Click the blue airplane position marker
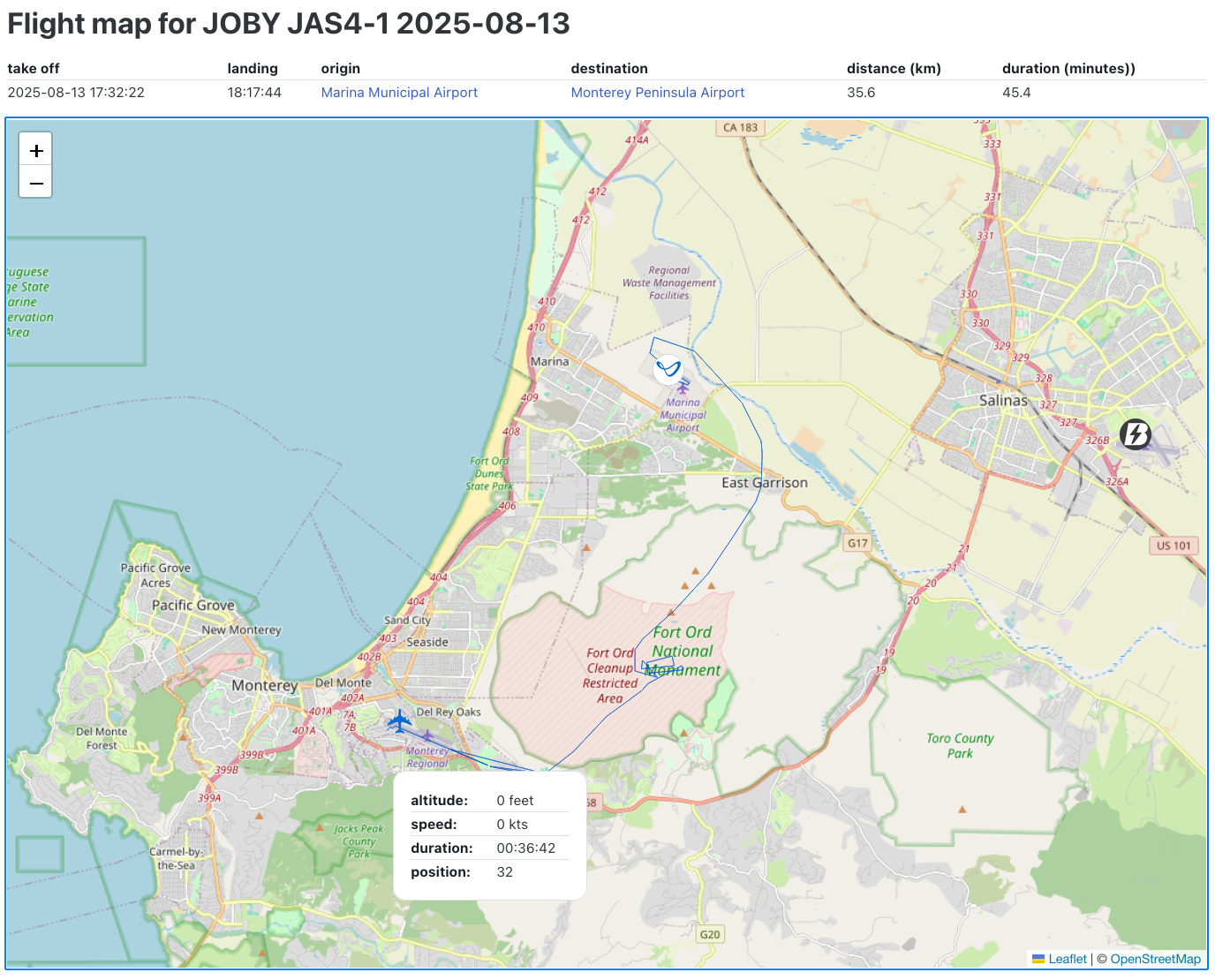This screenshot has height=980, width=1215. (x=399, y=720)
